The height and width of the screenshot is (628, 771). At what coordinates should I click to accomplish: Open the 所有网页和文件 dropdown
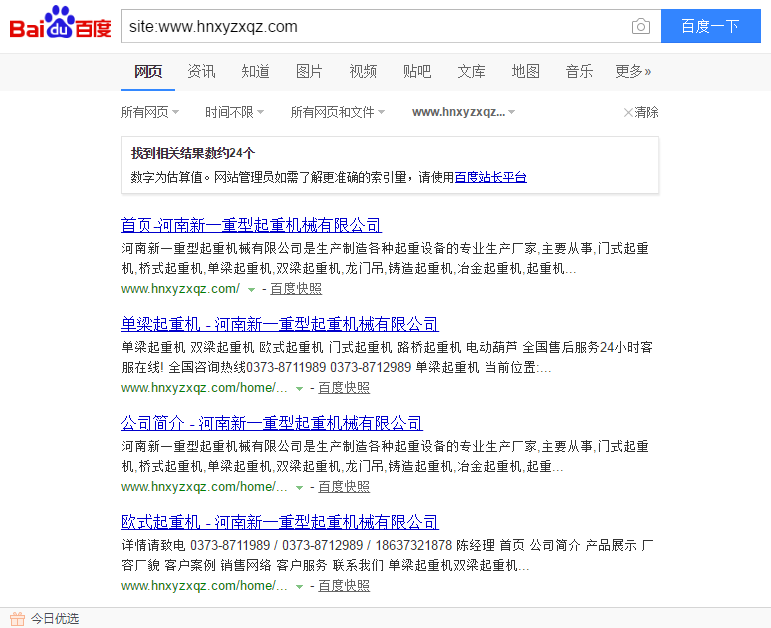tap(338, 113)
